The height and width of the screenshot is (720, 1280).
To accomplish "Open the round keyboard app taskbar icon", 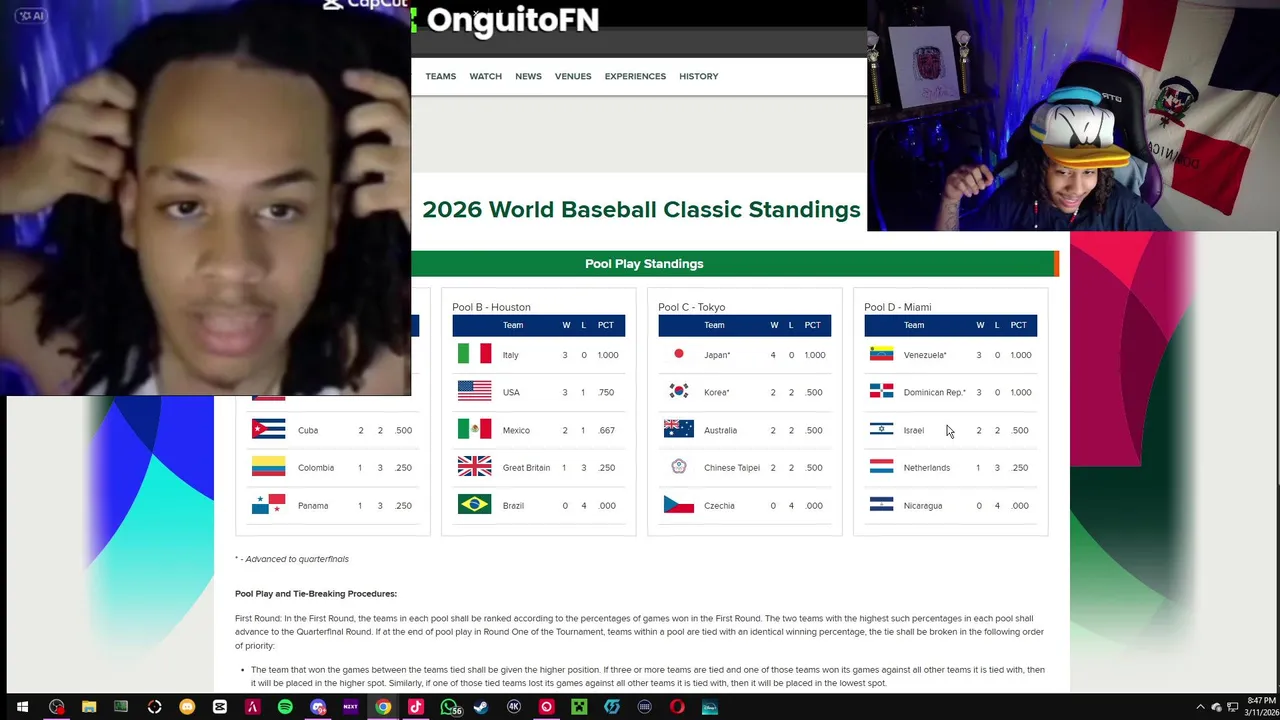I will pyautogui.click(x=644, y=707).
